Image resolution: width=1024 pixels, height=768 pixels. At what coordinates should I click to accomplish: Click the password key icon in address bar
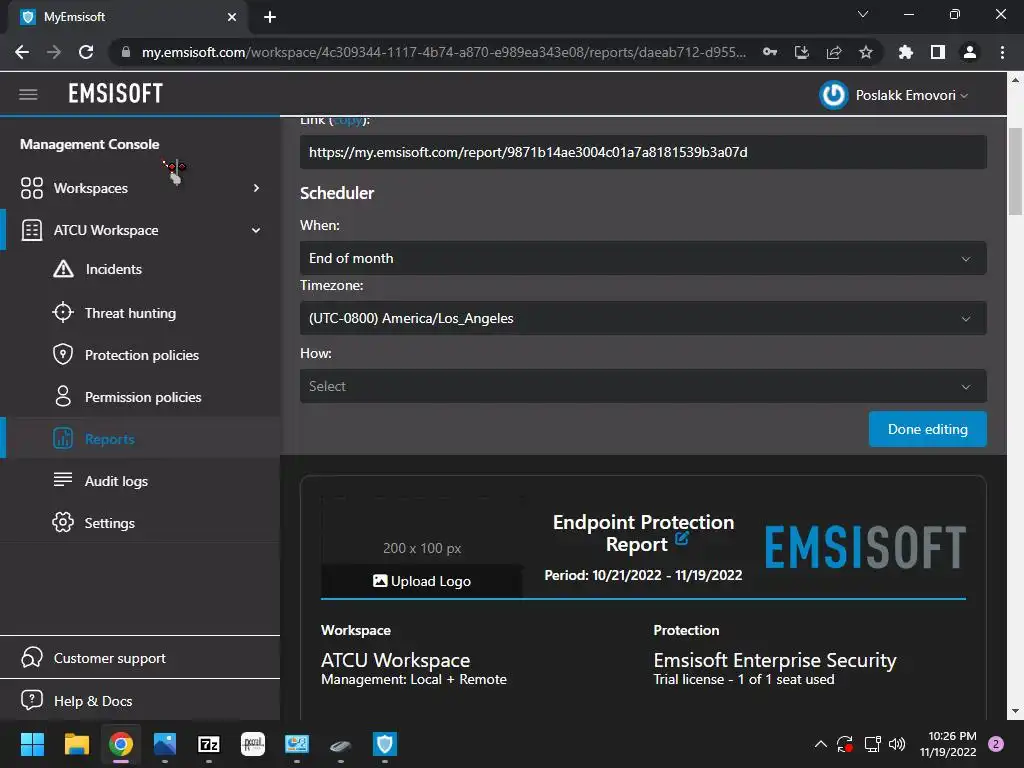[770, 52]
